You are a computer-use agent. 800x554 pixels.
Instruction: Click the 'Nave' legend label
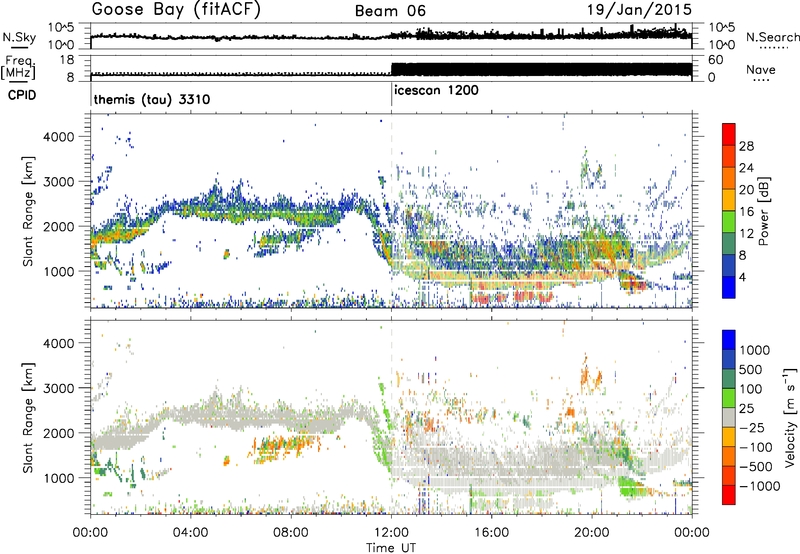click(x=761, y=69)
